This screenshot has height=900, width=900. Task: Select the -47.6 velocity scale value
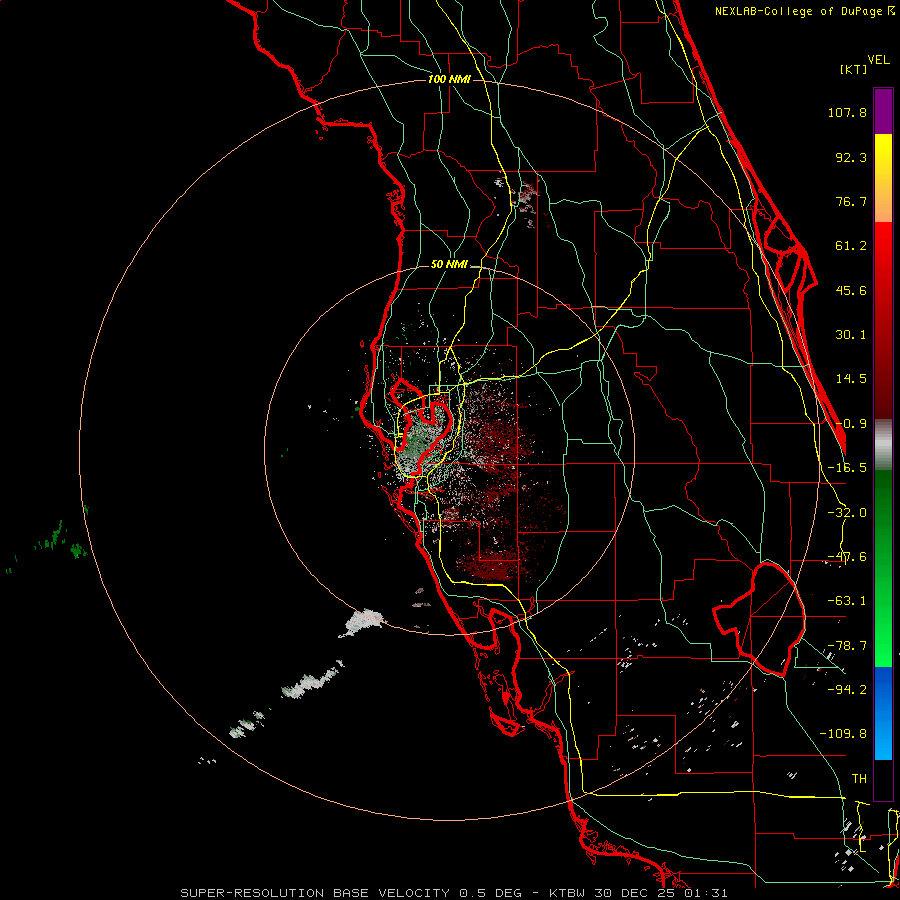847,557
